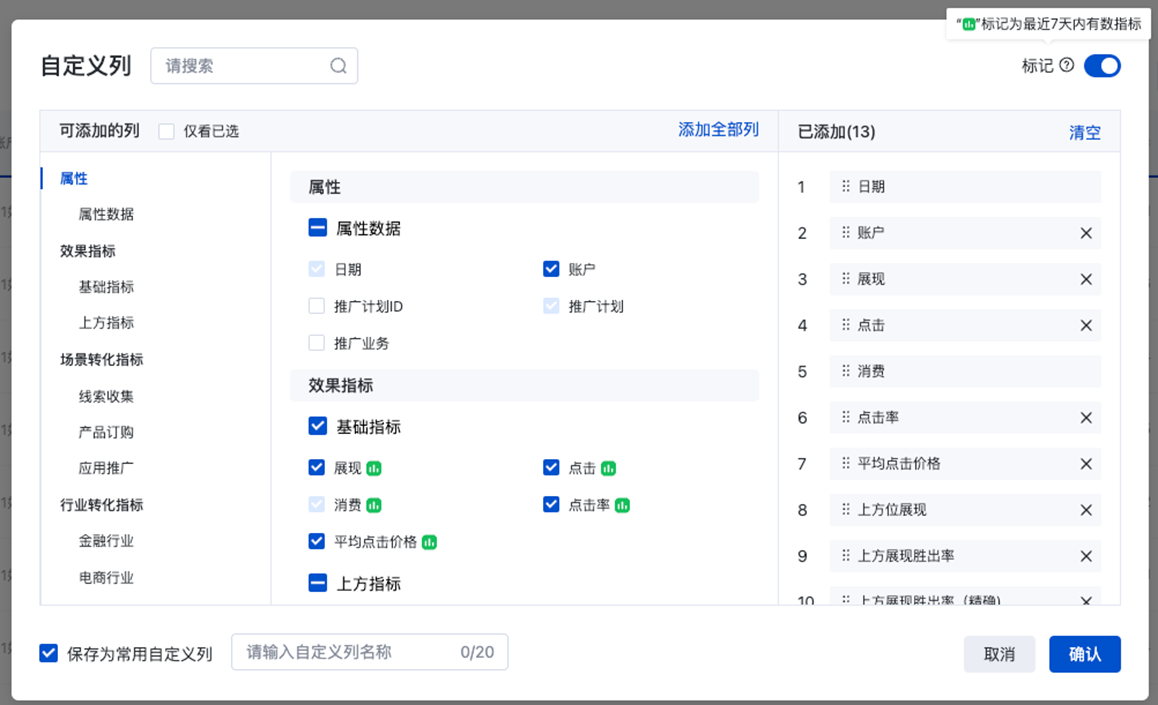
Task: Click 清空 to clear added columns
Action: coord(1084,132)
